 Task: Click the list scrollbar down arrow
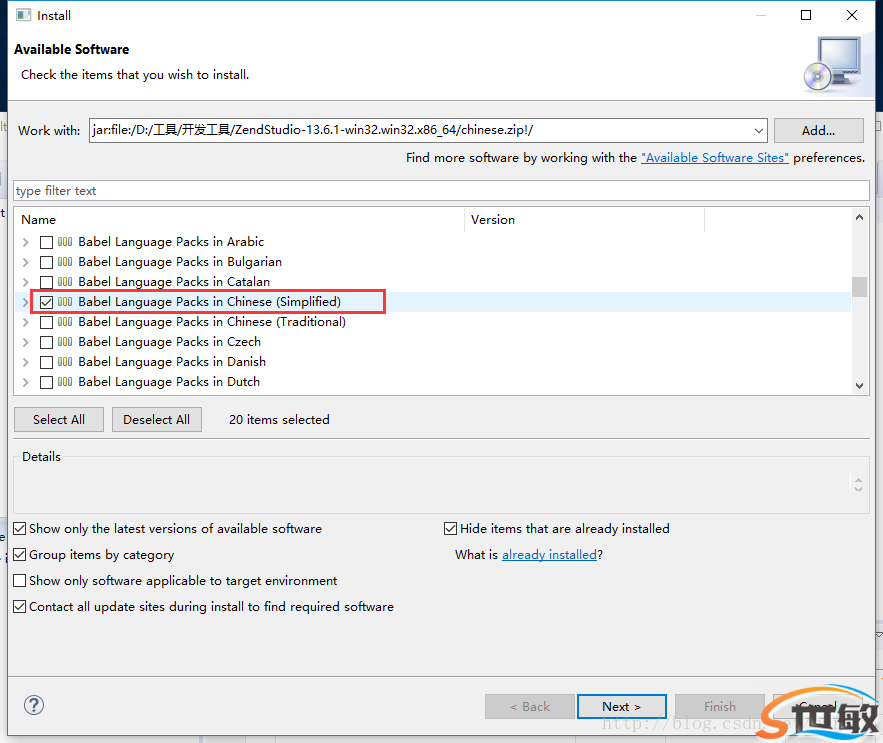(x=859, y=386)
